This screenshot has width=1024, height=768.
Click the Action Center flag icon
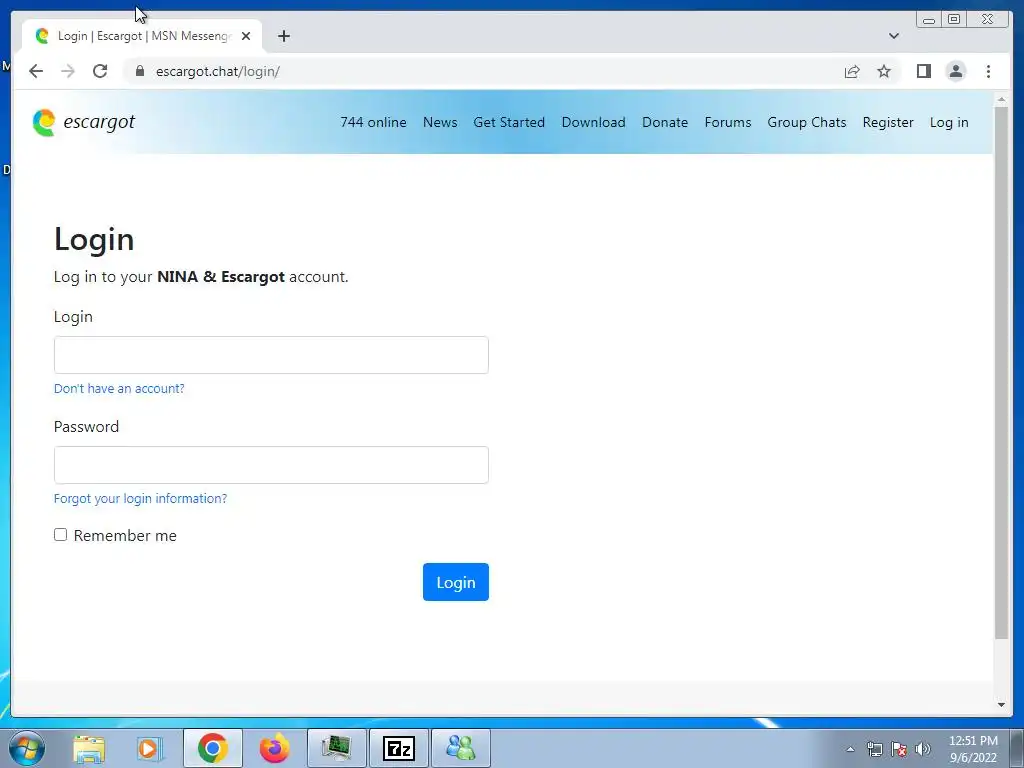[x=899, y=749]
